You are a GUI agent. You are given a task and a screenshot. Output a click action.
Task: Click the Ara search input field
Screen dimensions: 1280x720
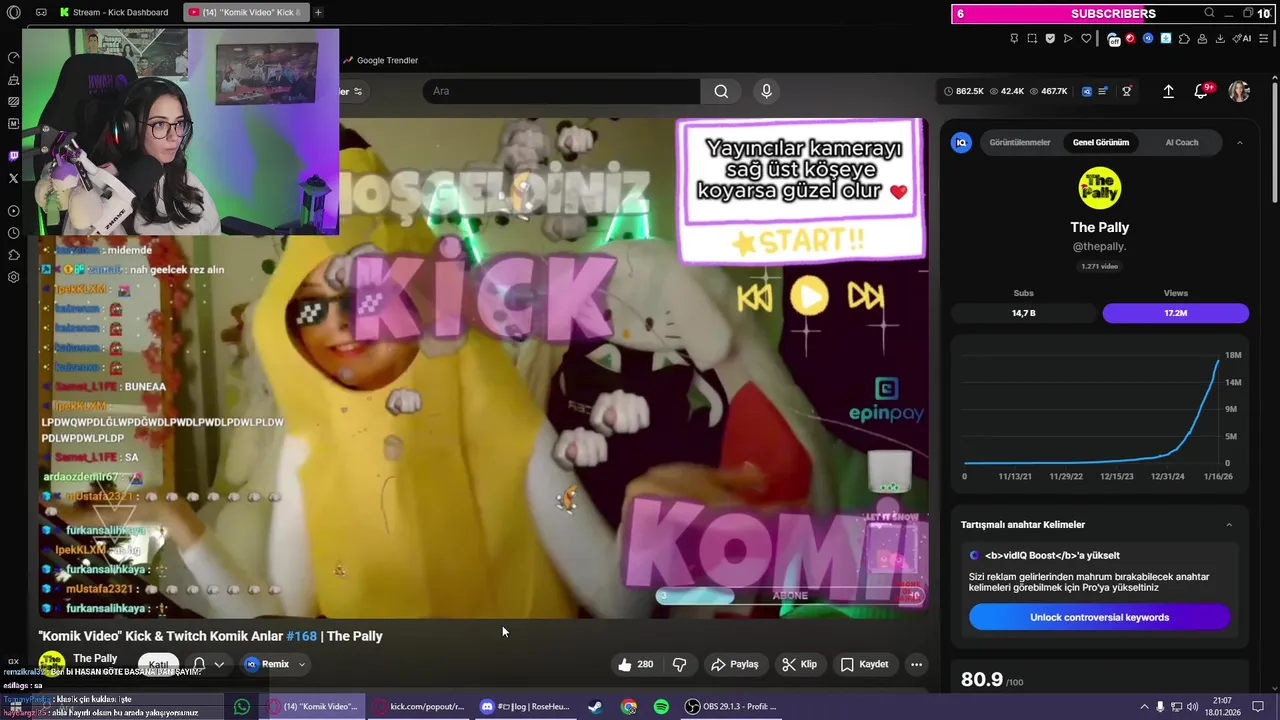tap(562, 91)
